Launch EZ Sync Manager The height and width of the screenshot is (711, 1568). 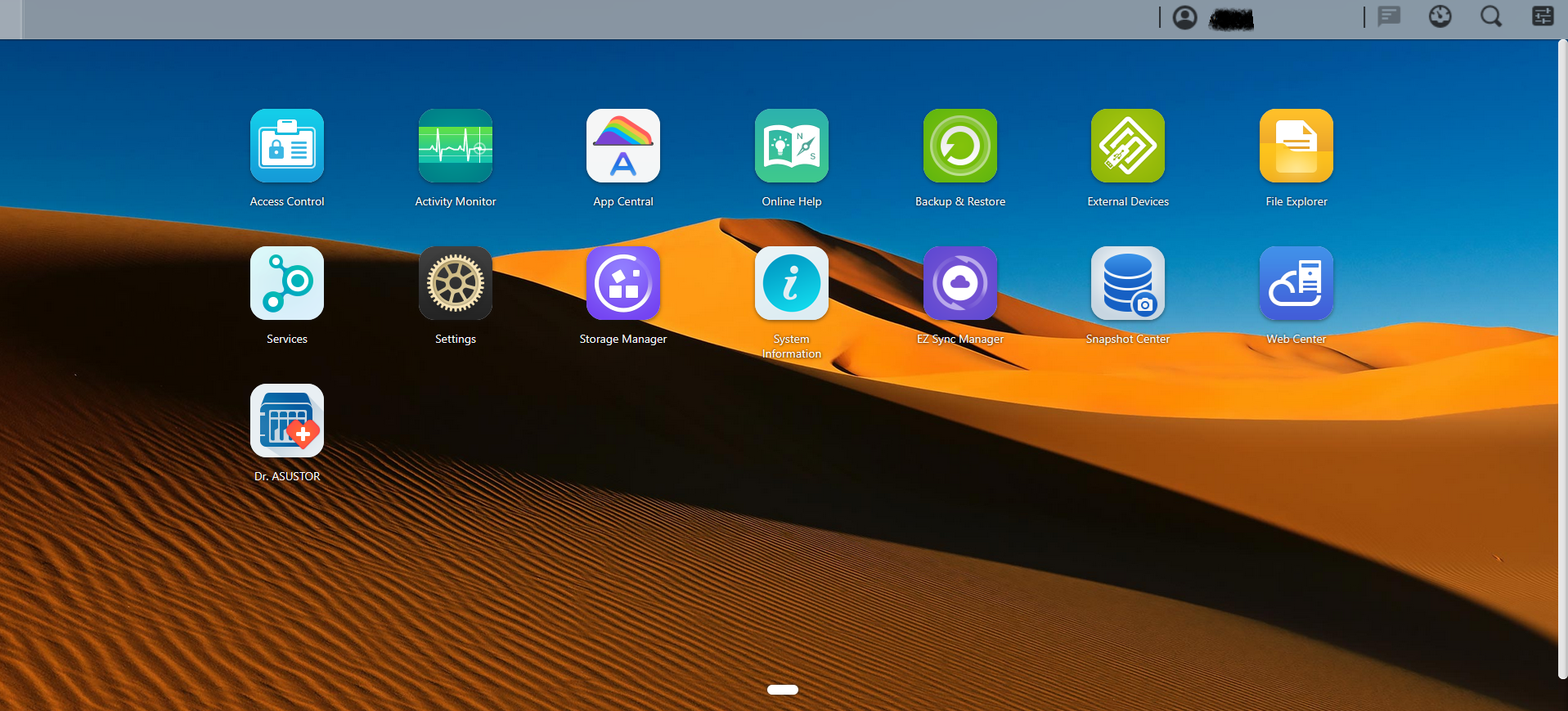point(960,283)
